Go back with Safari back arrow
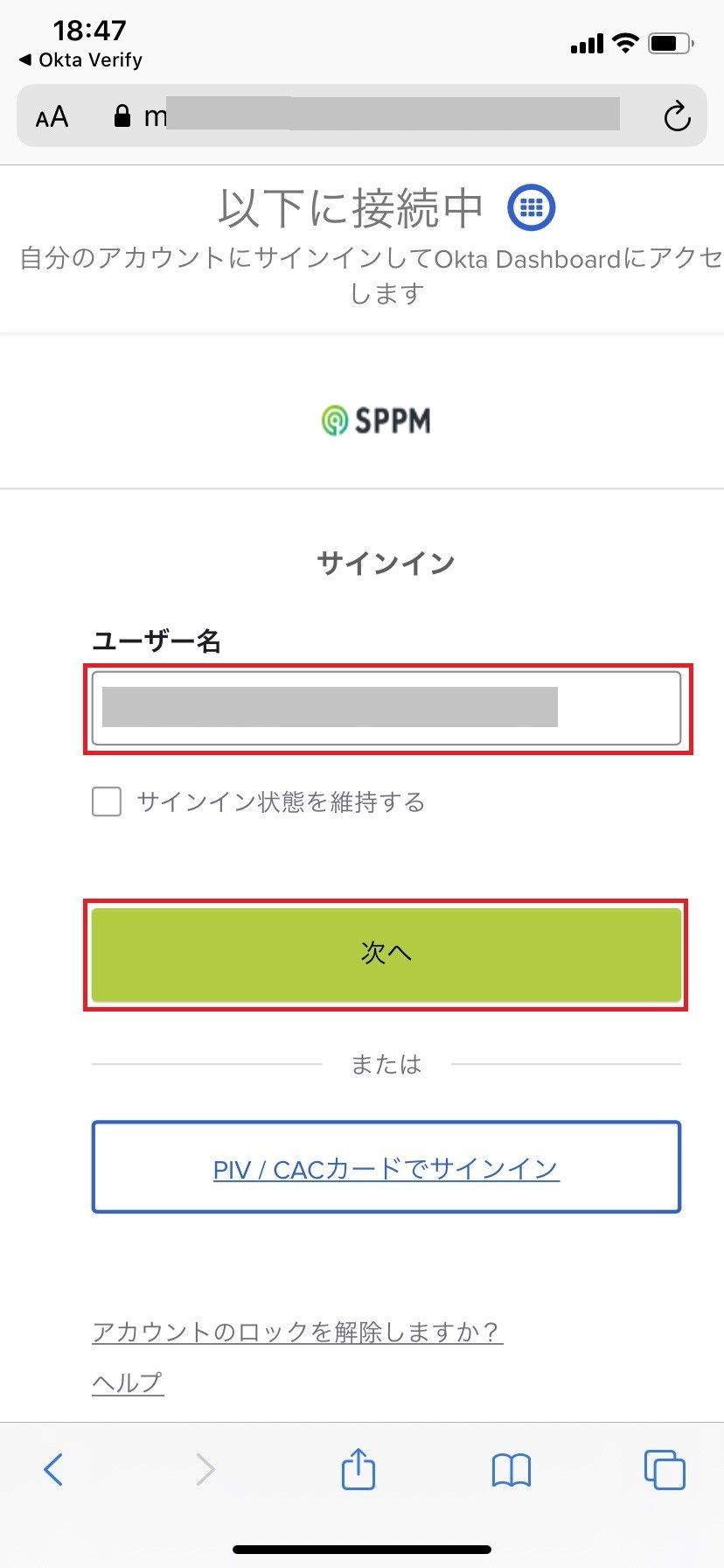 coord(53,1469)
